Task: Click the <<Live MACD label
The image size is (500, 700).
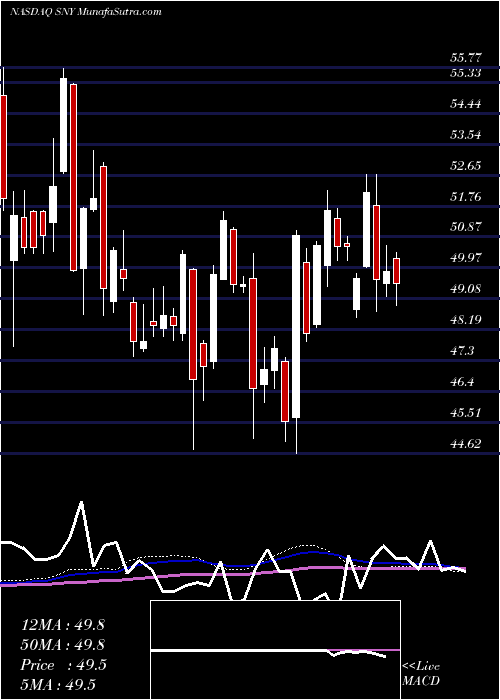Action: tap(421, 674)
